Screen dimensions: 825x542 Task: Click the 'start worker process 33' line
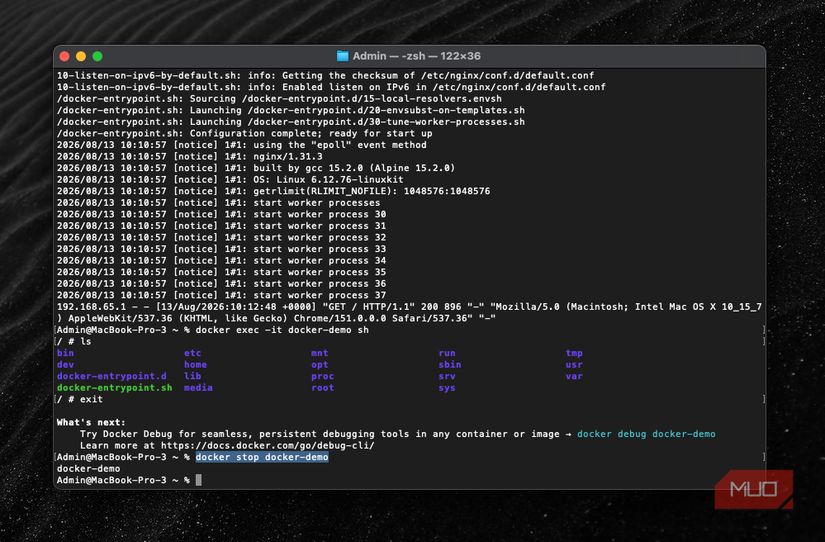(x=222, y=249)
